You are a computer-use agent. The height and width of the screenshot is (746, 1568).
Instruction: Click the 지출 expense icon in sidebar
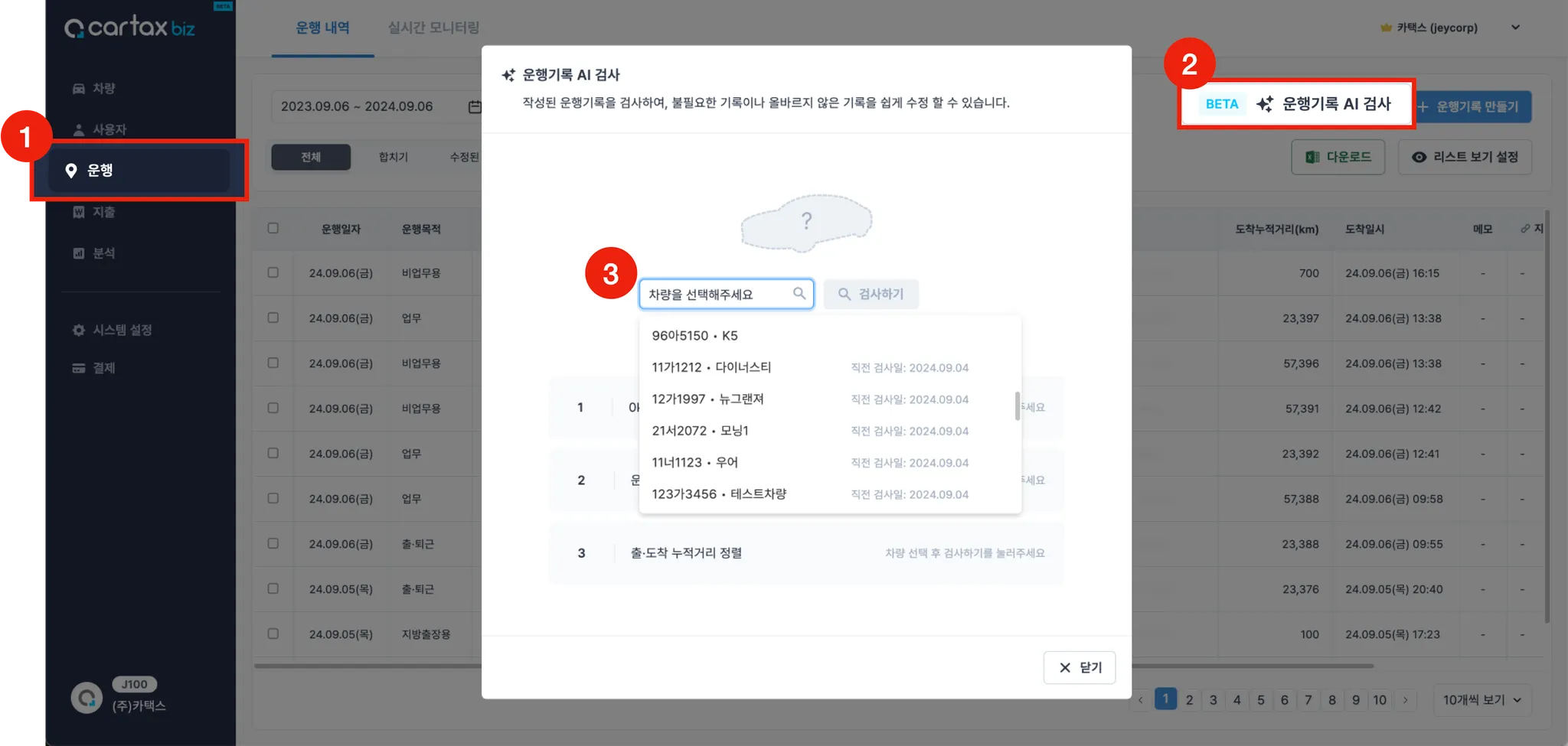tap(78, 212)
